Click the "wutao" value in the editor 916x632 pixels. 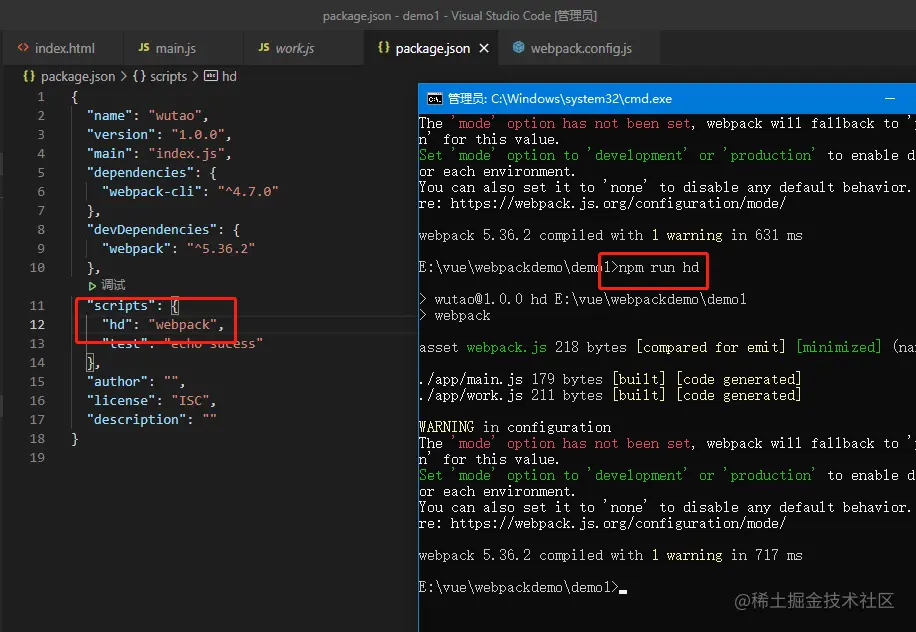coord(175,116)
